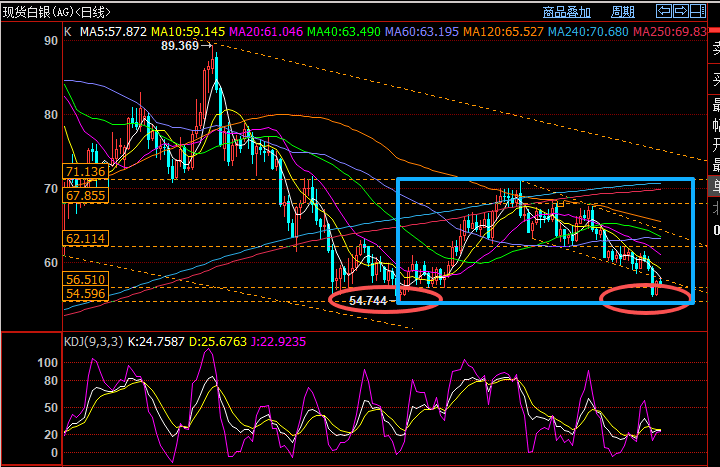Click the J:22.9235 value

tap(278, 342)
